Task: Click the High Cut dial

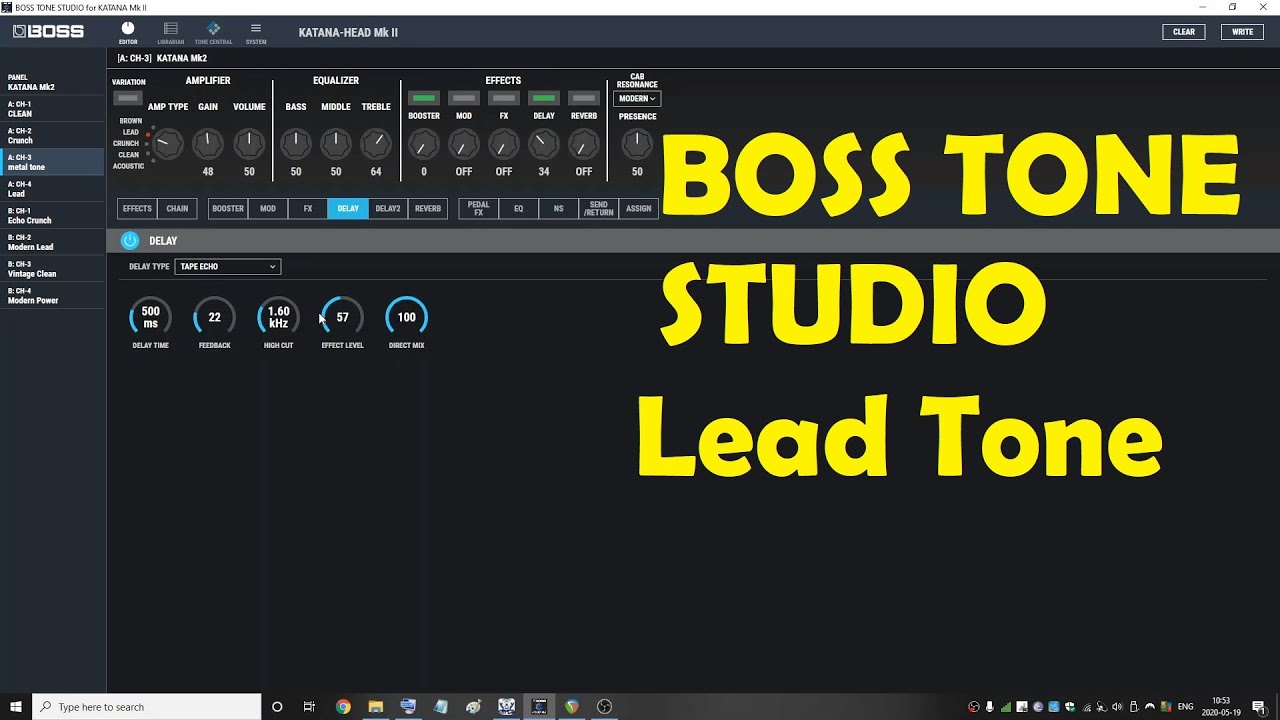Action: 278,317
